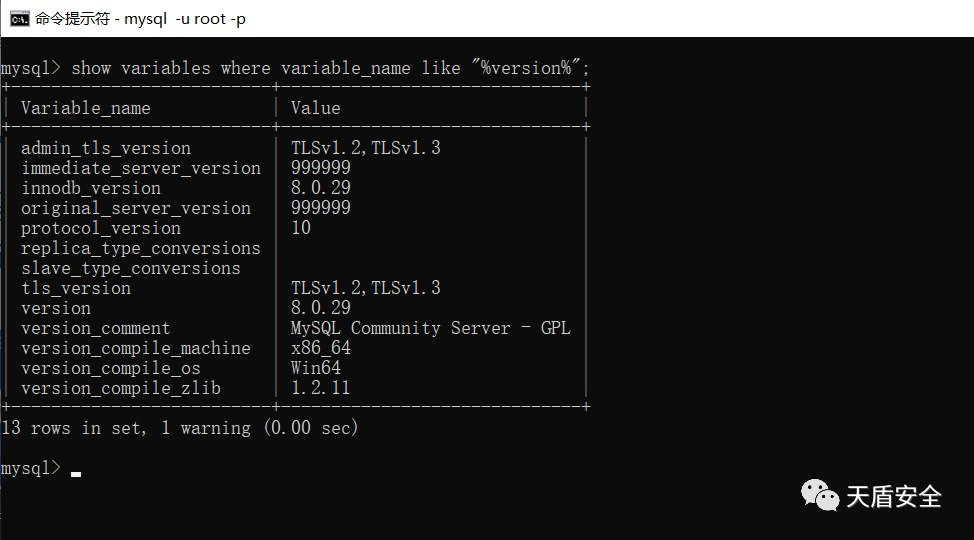Click the WeChat logo watermark
974x540 pixels.
click(x=819, y=495)
